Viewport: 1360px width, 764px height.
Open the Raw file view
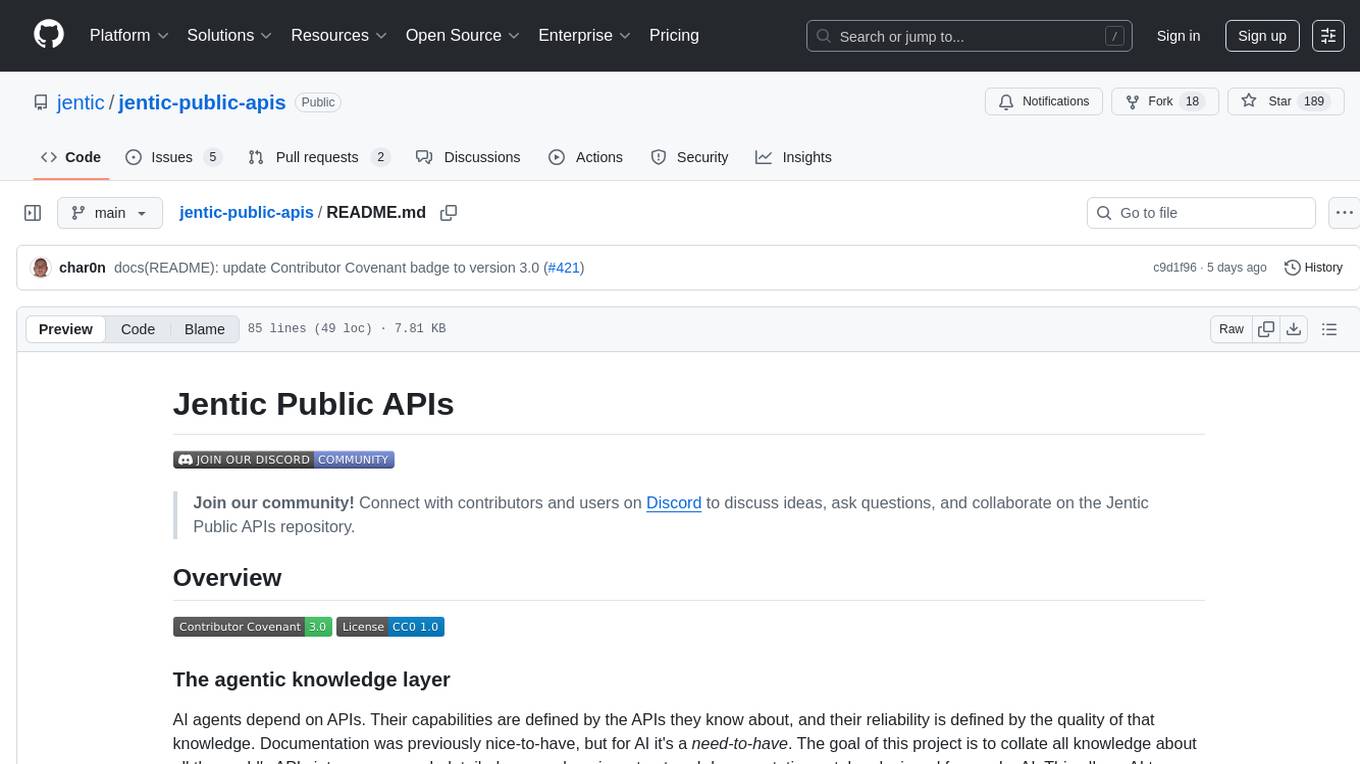point(1231,329)
